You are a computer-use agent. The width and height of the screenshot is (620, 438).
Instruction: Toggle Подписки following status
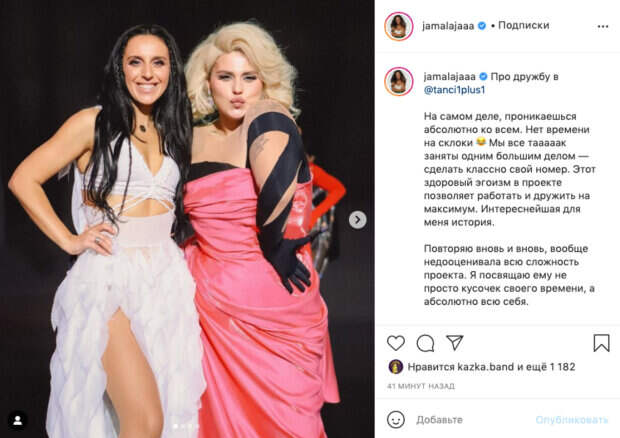524,25
